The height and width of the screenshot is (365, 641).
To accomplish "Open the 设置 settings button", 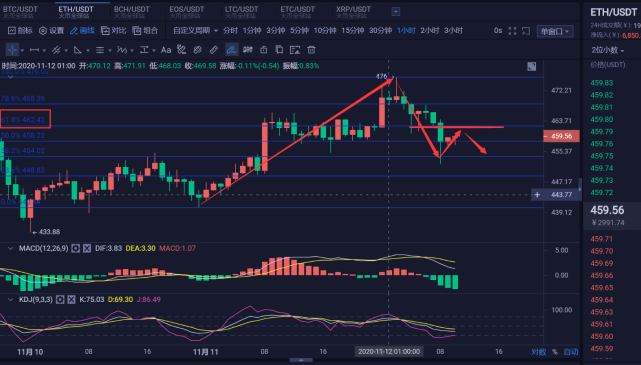I will point(52,31).
